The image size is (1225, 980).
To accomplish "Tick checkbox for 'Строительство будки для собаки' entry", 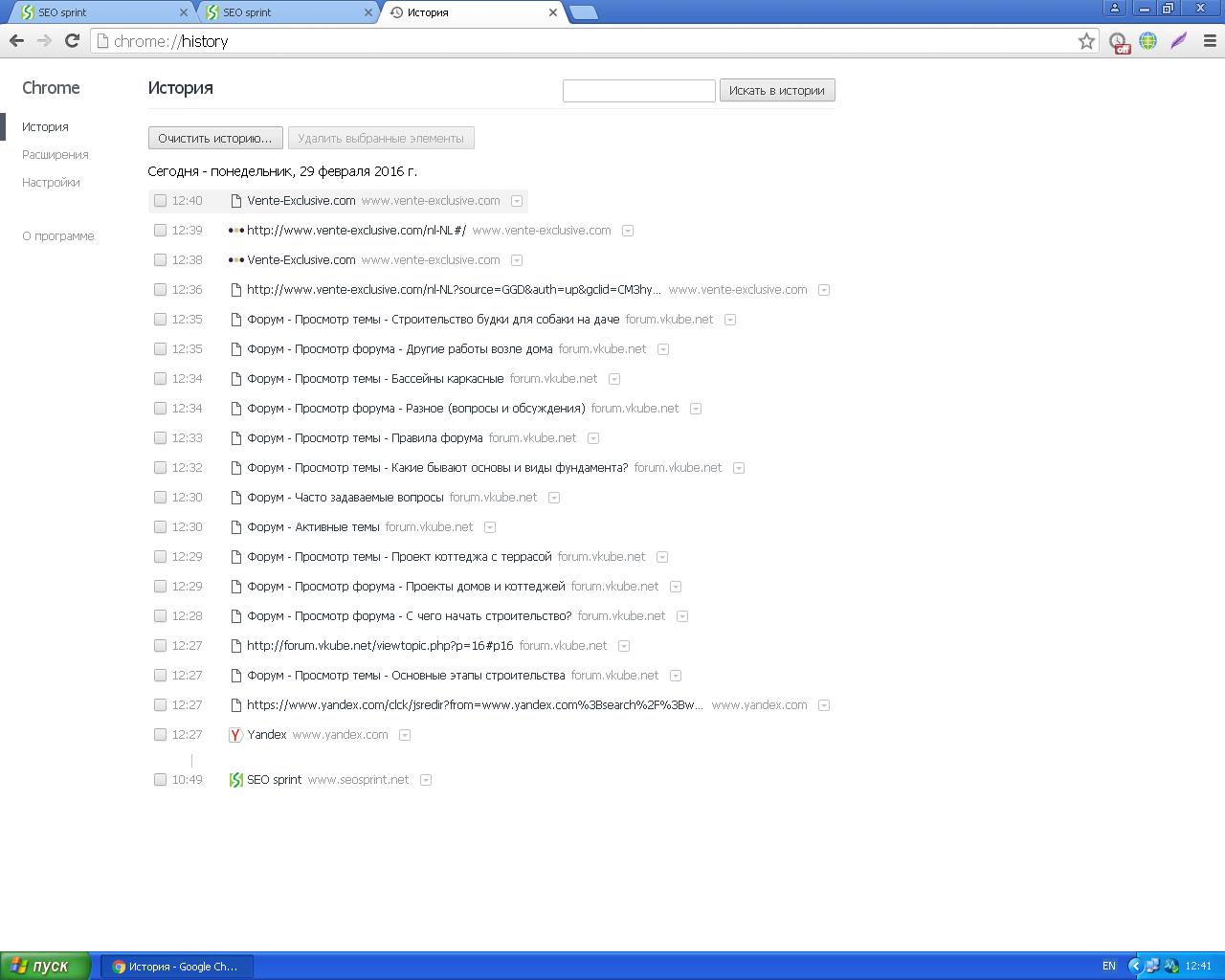I will 160,320.
